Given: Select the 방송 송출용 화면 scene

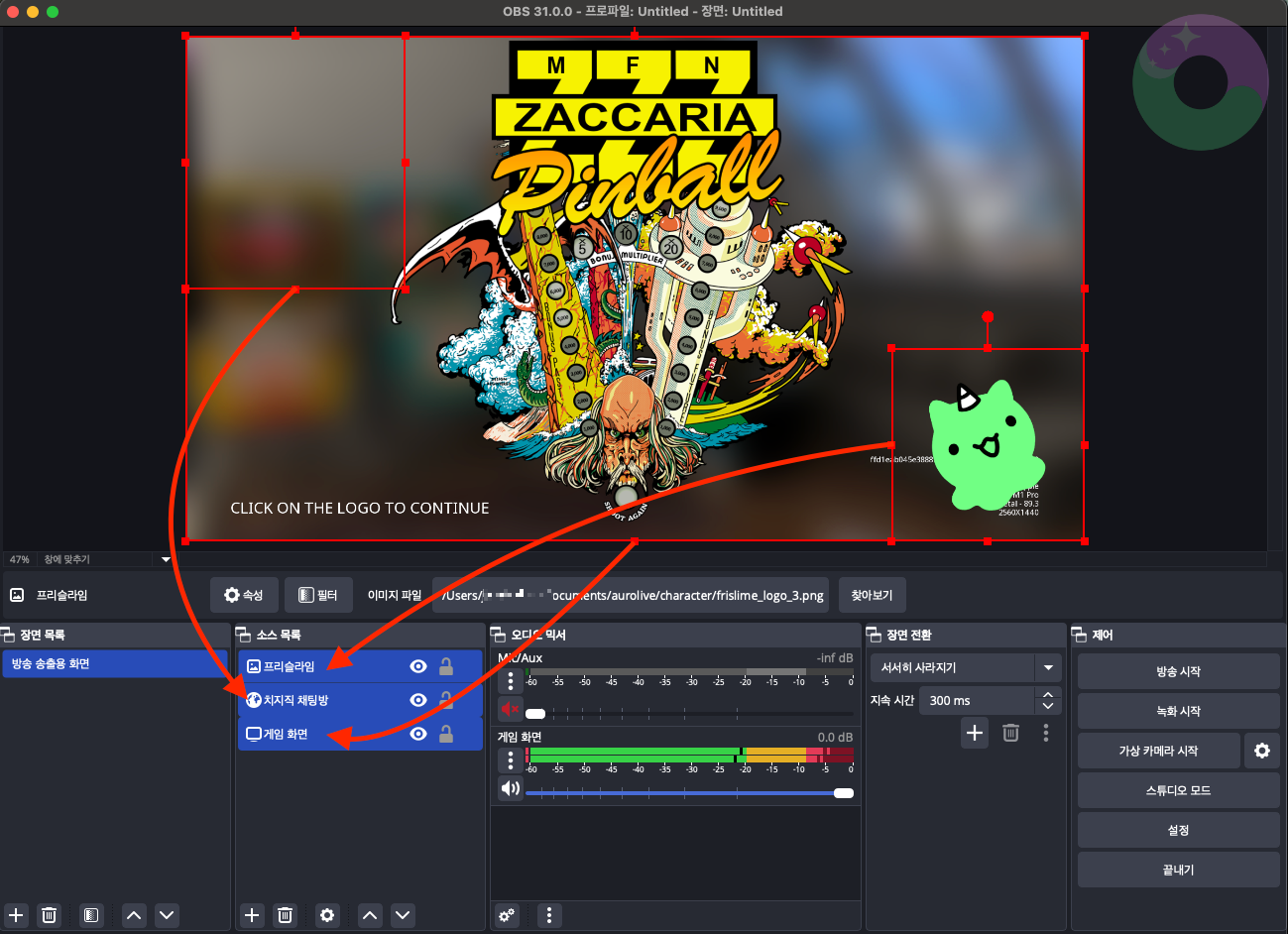Looking at the screenshot, I should [114, 663].
